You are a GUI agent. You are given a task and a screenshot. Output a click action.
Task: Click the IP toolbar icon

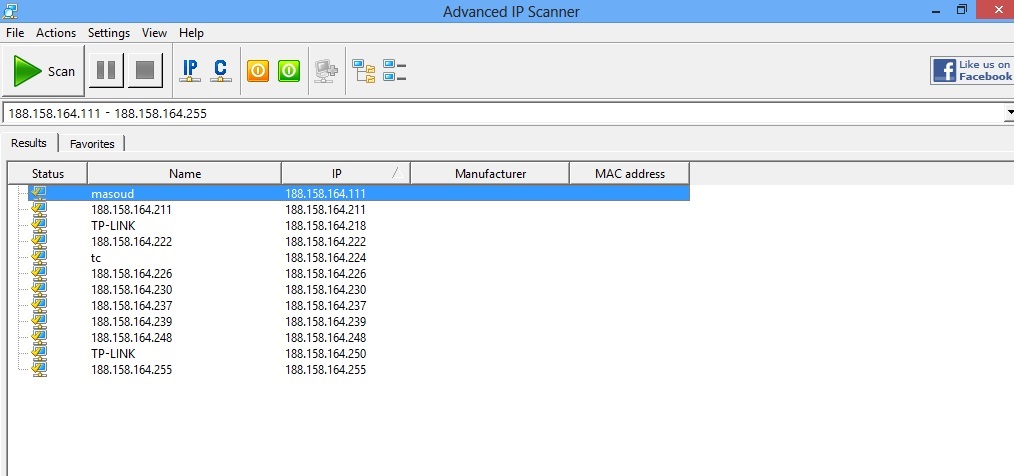pyautogui.click(x=189, y=70)
